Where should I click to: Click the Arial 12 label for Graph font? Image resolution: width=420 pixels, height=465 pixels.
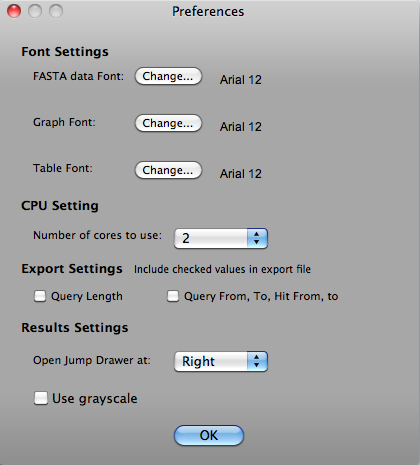point(241,127)
